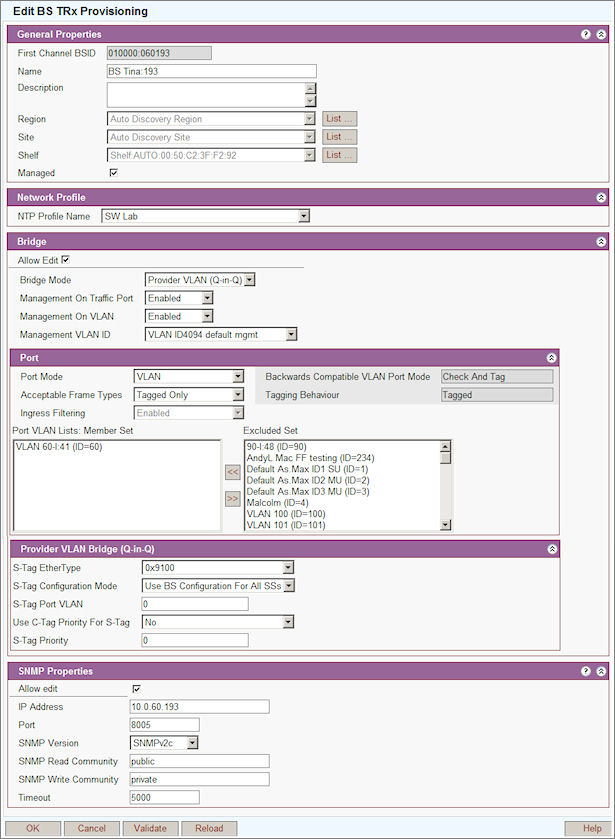This screenshot has width=615, height=839.
Task: Click the Validate button
Action: tap(150, 828)
